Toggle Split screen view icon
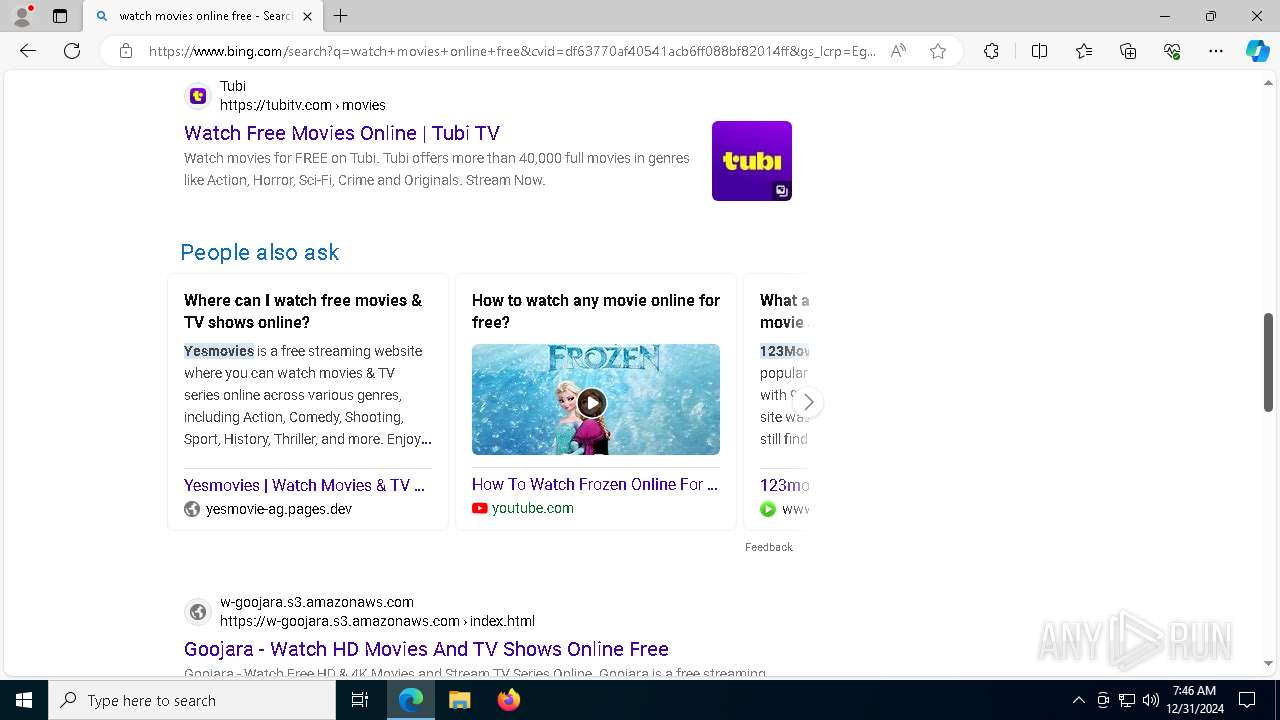The height and width of the screenshot is (720, 1280). (1039, 51)
